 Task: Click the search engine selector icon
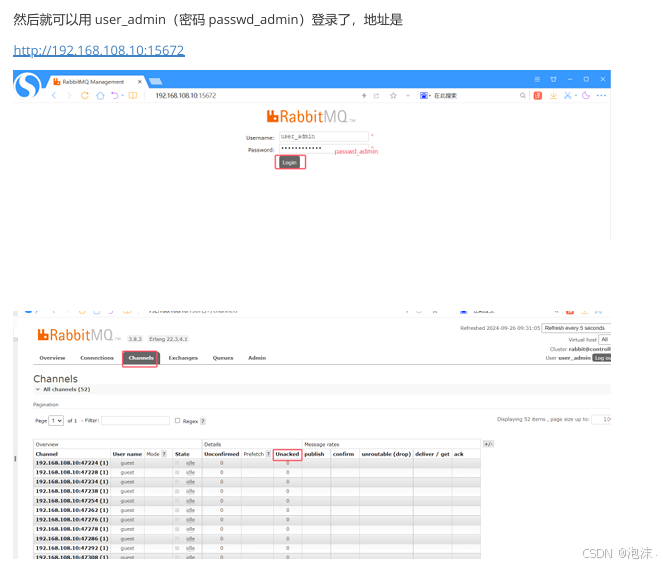pyautogui.click(x=424, y=96)
